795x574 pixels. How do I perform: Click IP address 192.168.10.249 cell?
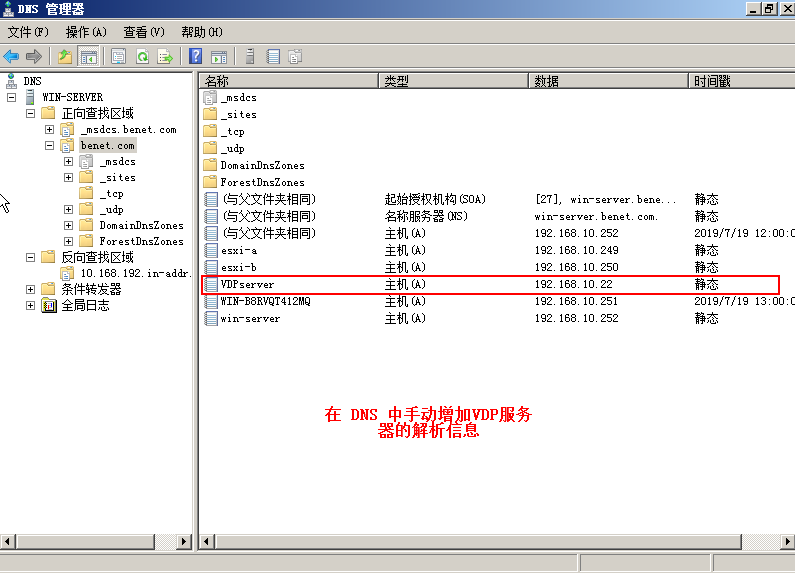576,250
